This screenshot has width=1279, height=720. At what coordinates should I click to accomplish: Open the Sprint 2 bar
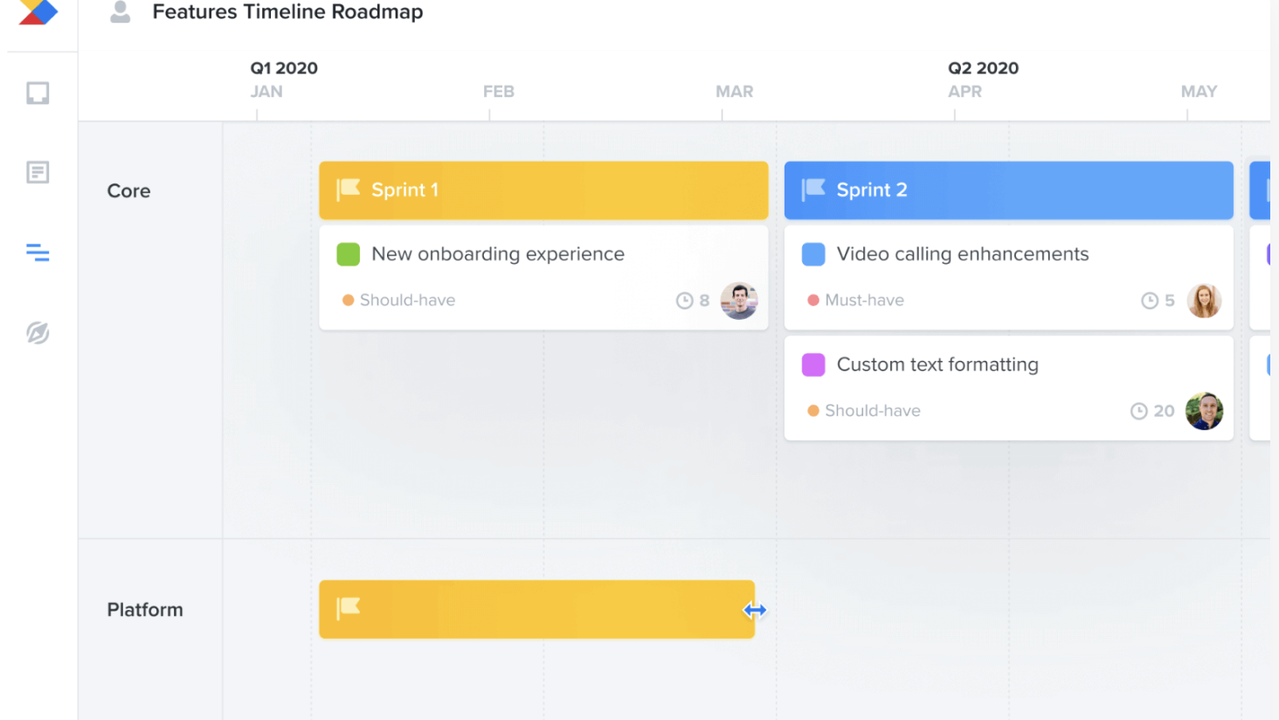pyautogui.click(x=1008, y=189)
